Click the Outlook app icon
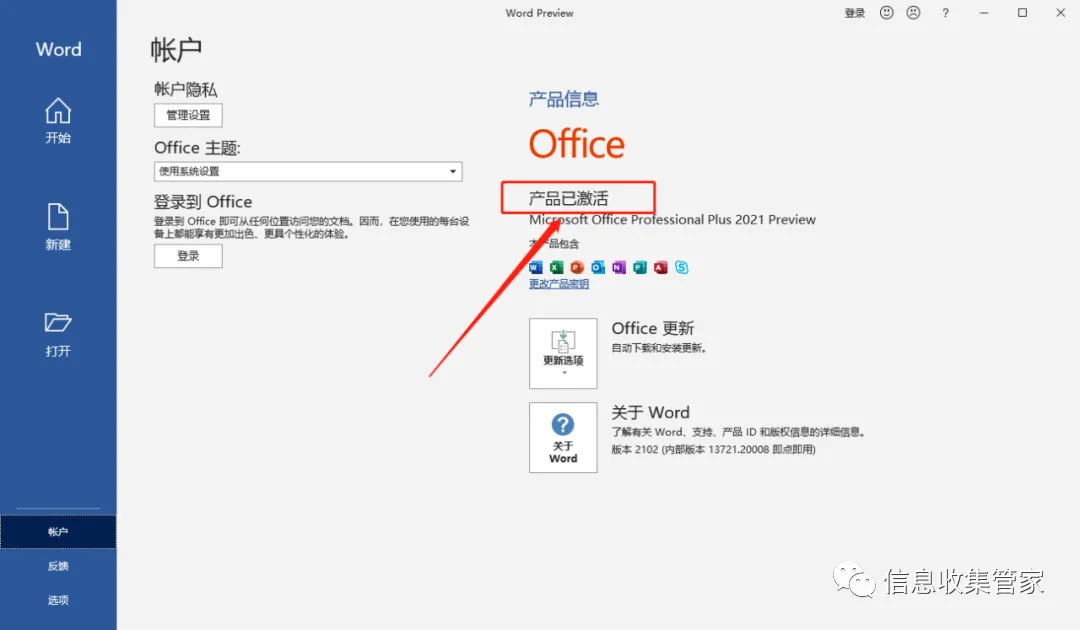Image resolution: width=1080 pixels, height=630 pixels. pos(598,267)
